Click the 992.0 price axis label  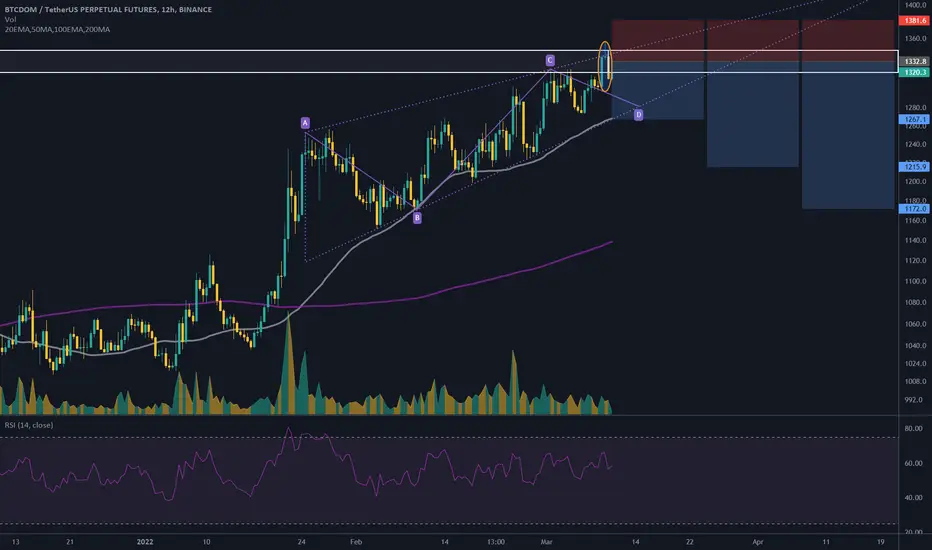pyautogui.click(x=915, y=400)
